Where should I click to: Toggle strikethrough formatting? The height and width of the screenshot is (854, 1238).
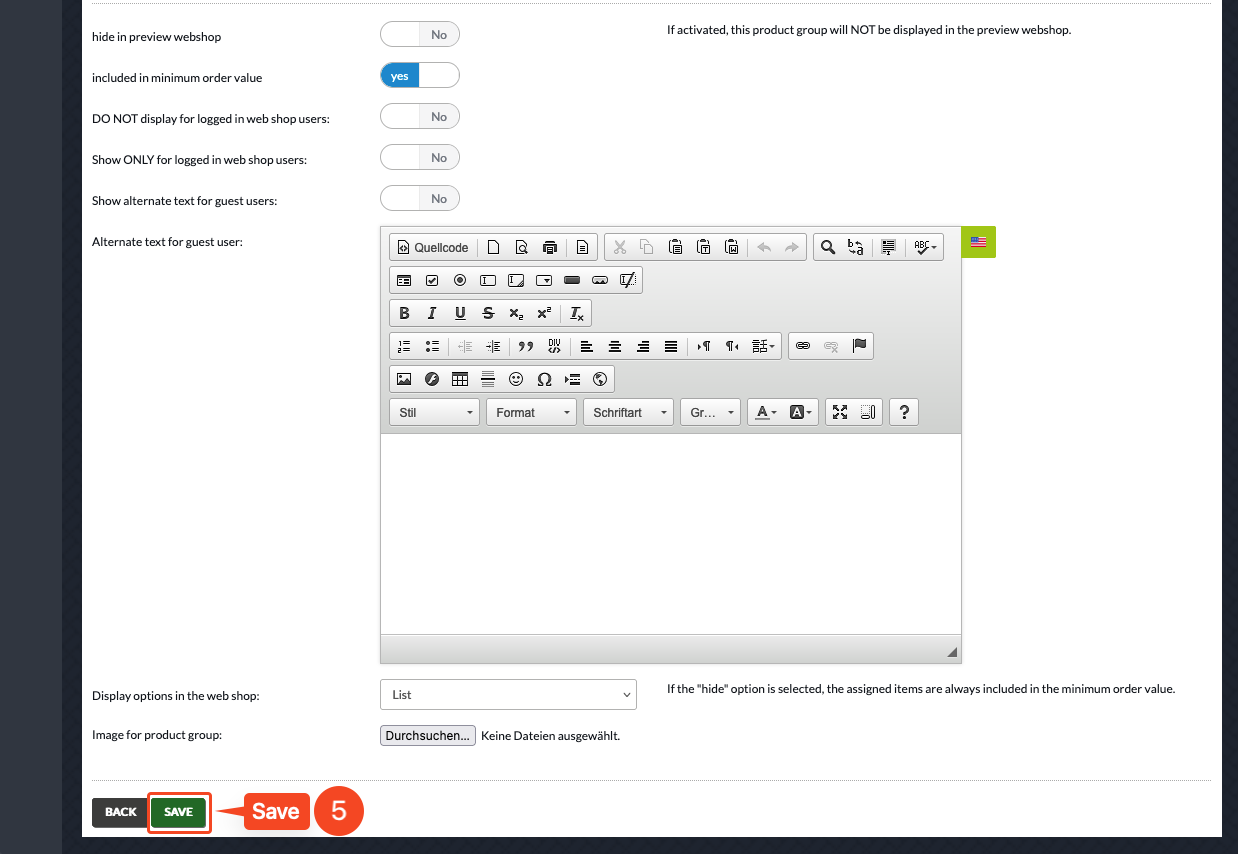click(x=488, y=313)
